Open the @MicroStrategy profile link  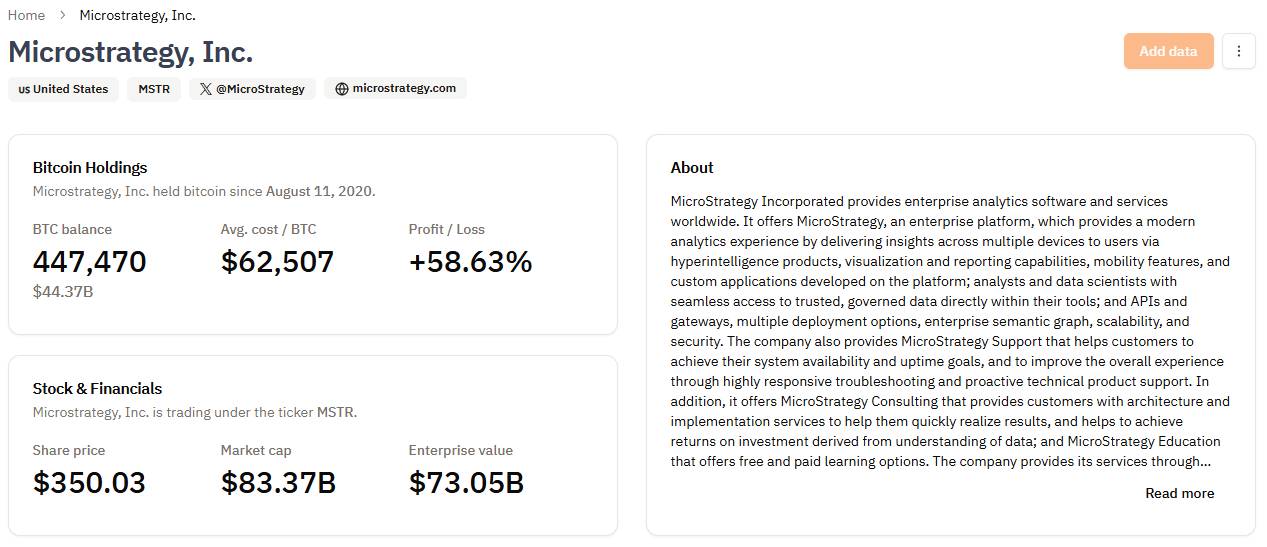(253, 89)
